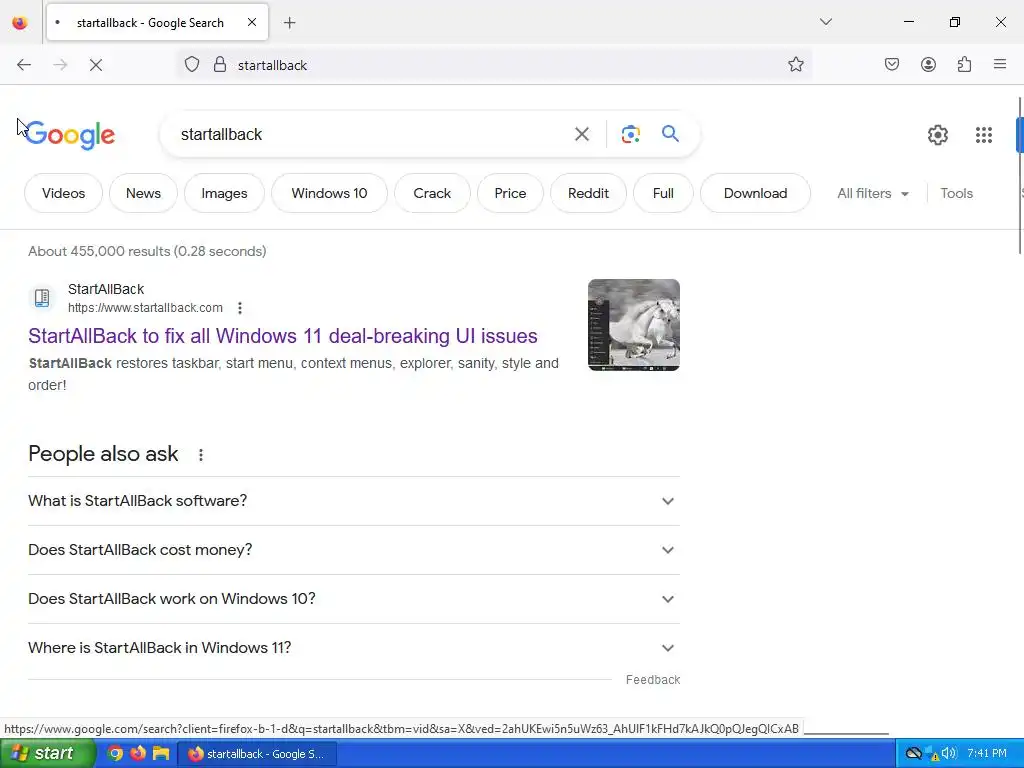1024x768 pixels.
Task: Filter results by News
Action: [143, 193]
